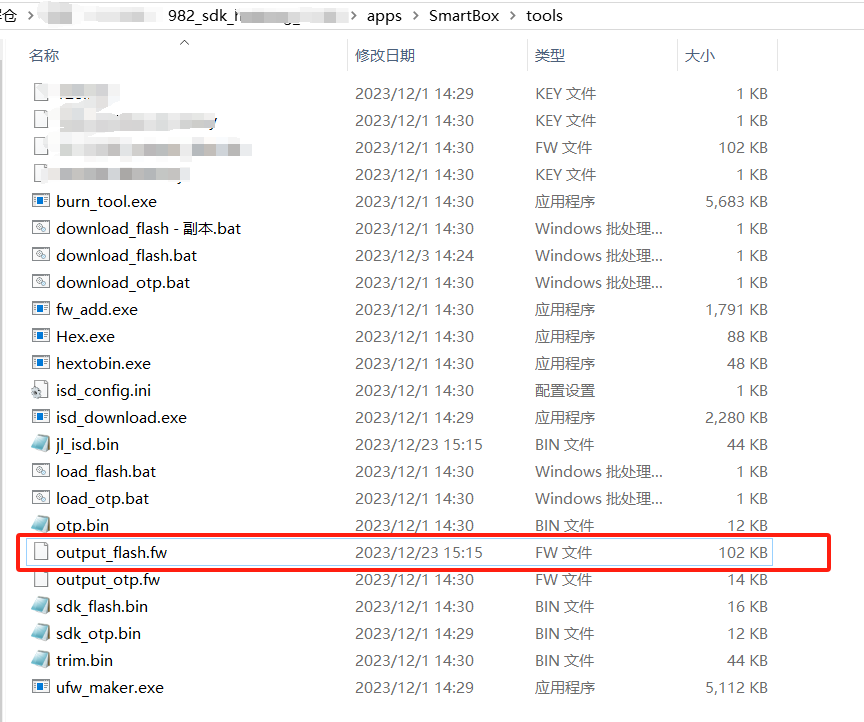Click the 48 KB size cell
Viewport: 864px width, 722px height.
(x=748, y=363)
